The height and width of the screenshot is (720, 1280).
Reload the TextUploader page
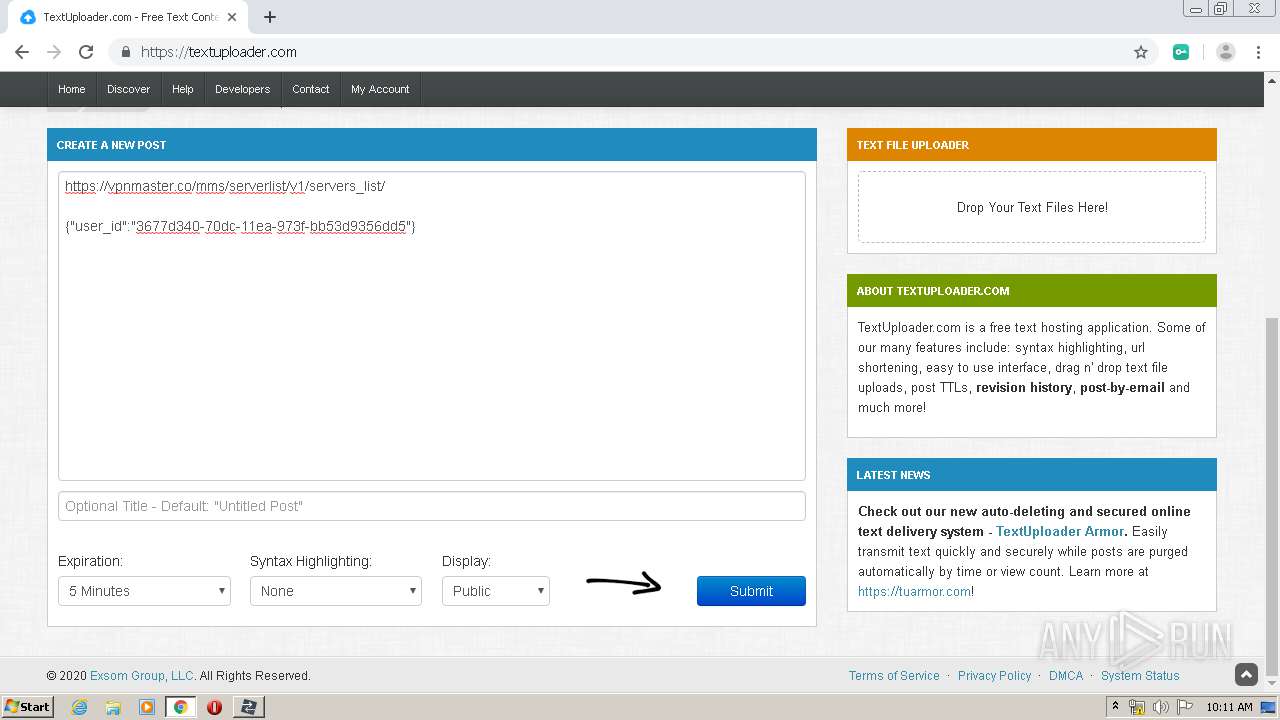coord(86,52)
